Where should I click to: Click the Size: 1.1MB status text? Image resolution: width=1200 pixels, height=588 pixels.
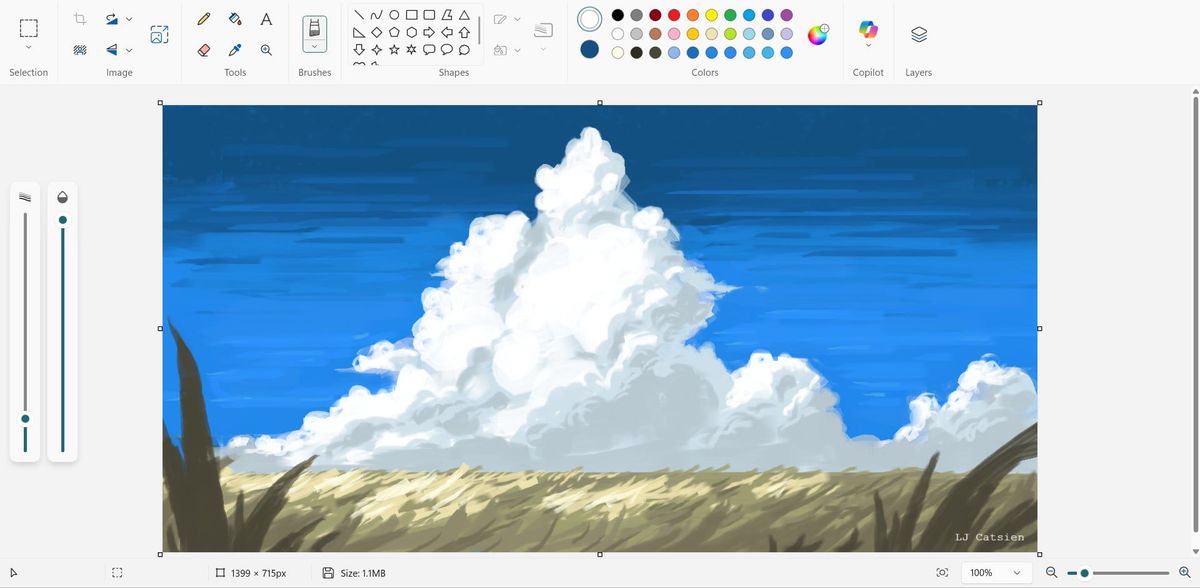(363, 573)
